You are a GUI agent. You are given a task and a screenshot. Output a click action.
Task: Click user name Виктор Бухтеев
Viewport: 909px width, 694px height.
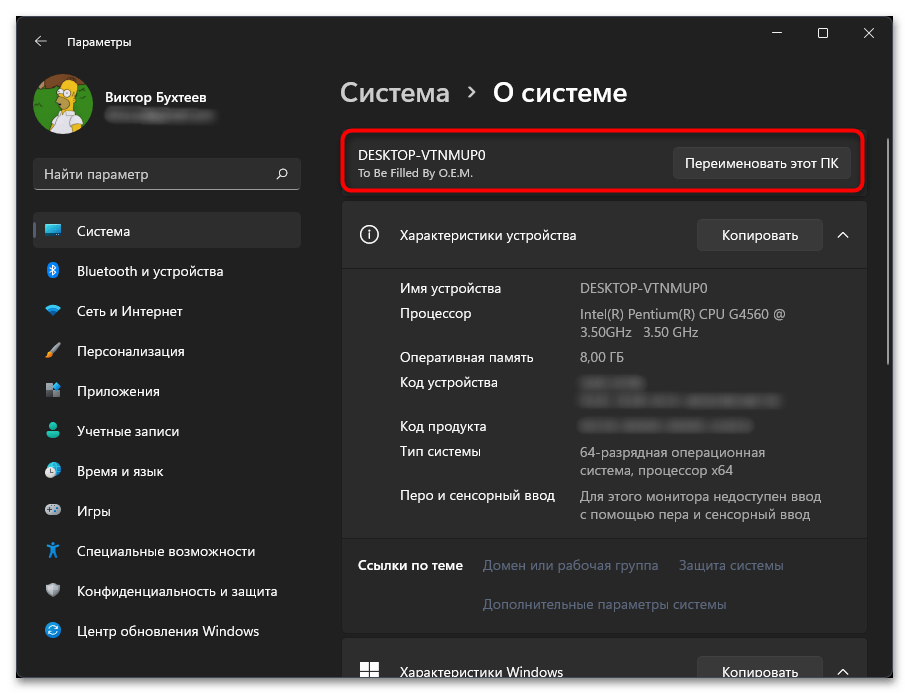click(x=155, y=97)
